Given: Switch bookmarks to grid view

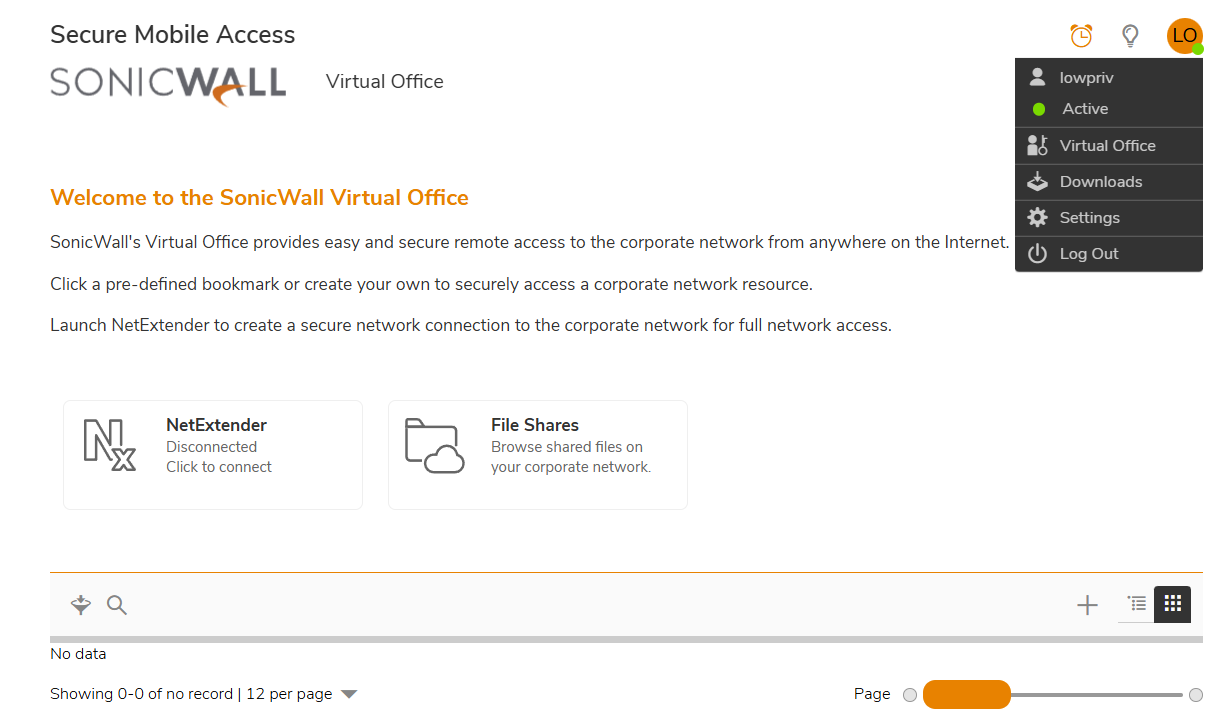Looking at the screenshot, I should point(1173,604).
